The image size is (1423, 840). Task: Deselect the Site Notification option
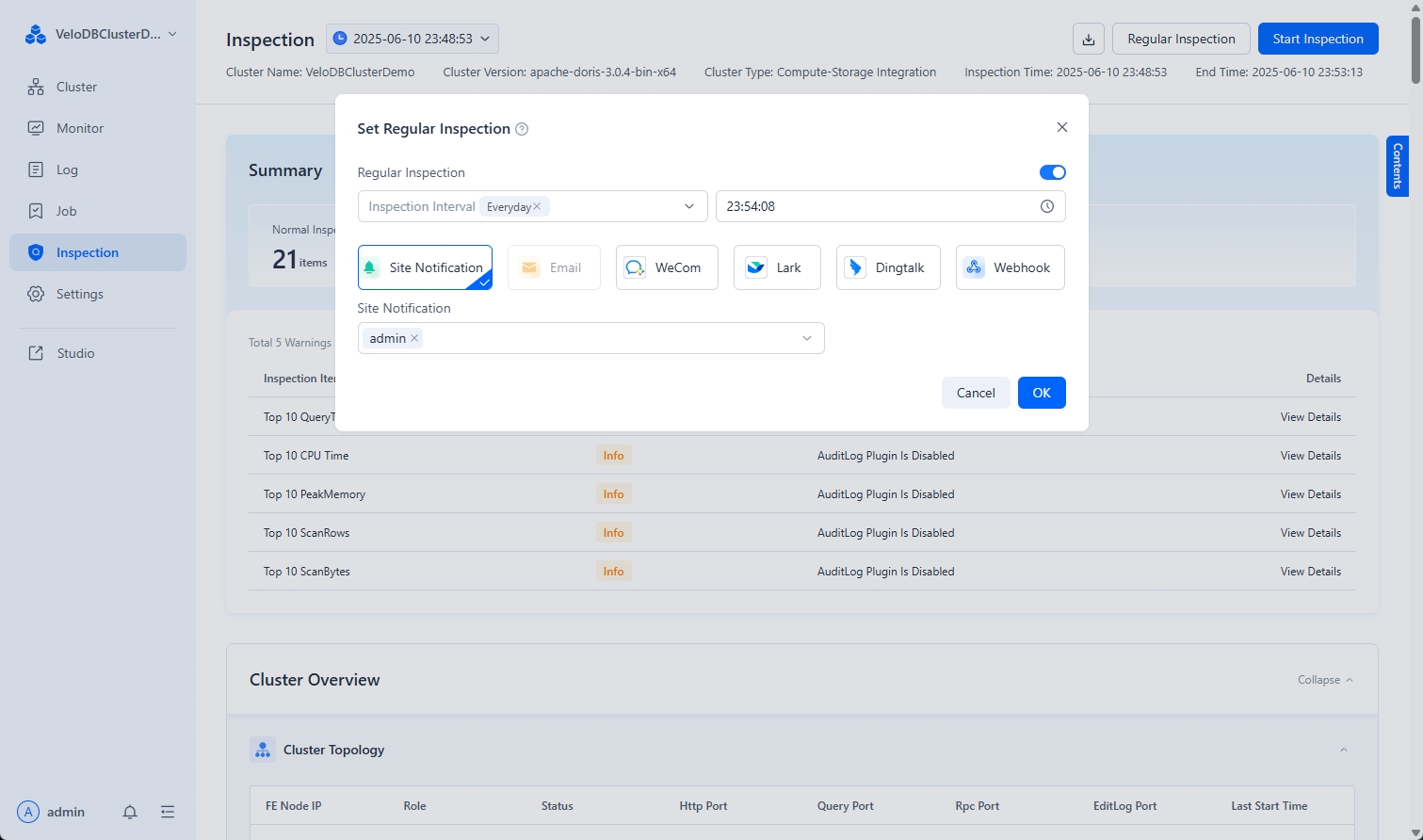(425, 267)
